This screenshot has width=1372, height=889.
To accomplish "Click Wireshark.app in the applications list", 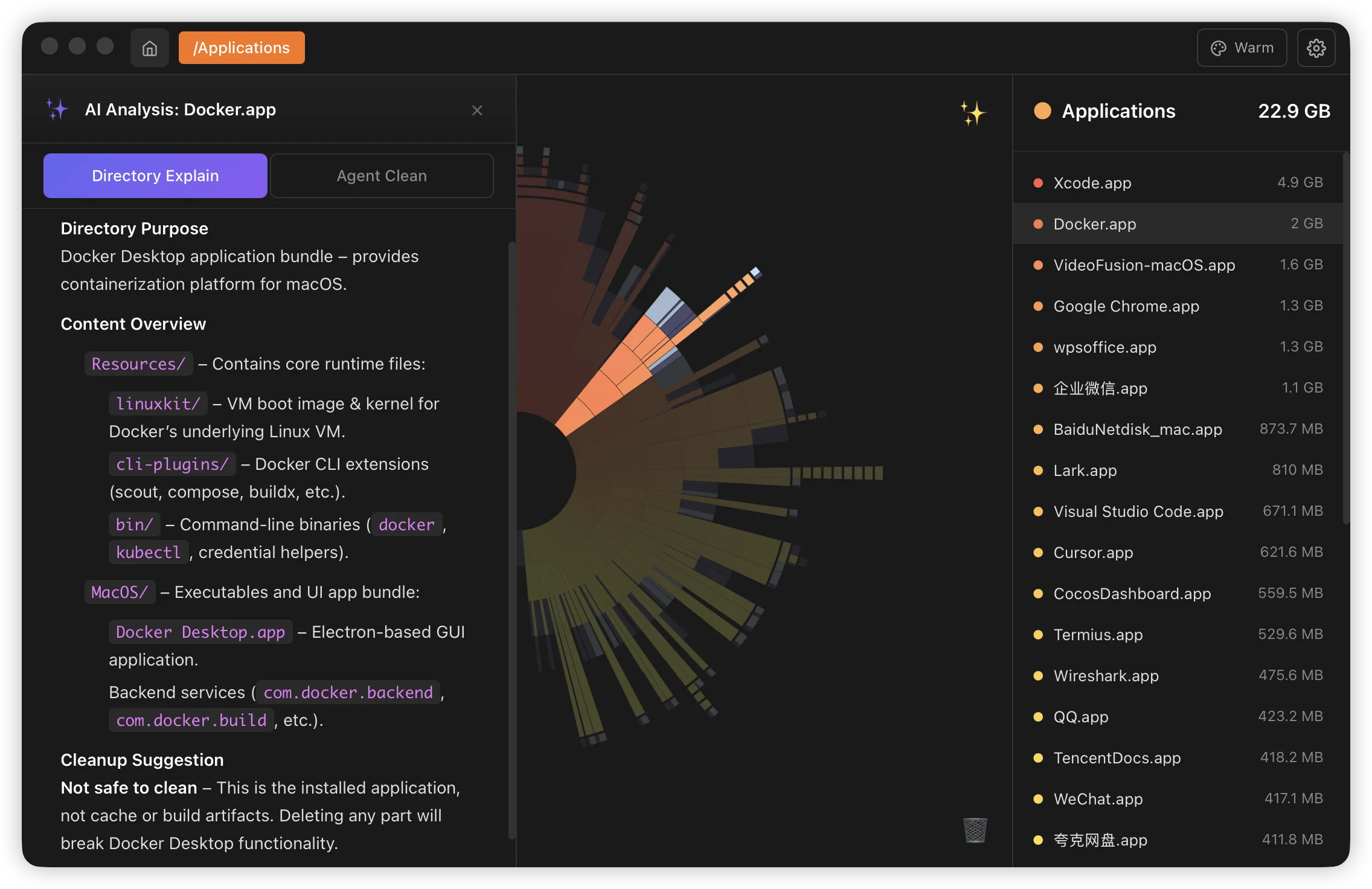I will (1106, 675).
